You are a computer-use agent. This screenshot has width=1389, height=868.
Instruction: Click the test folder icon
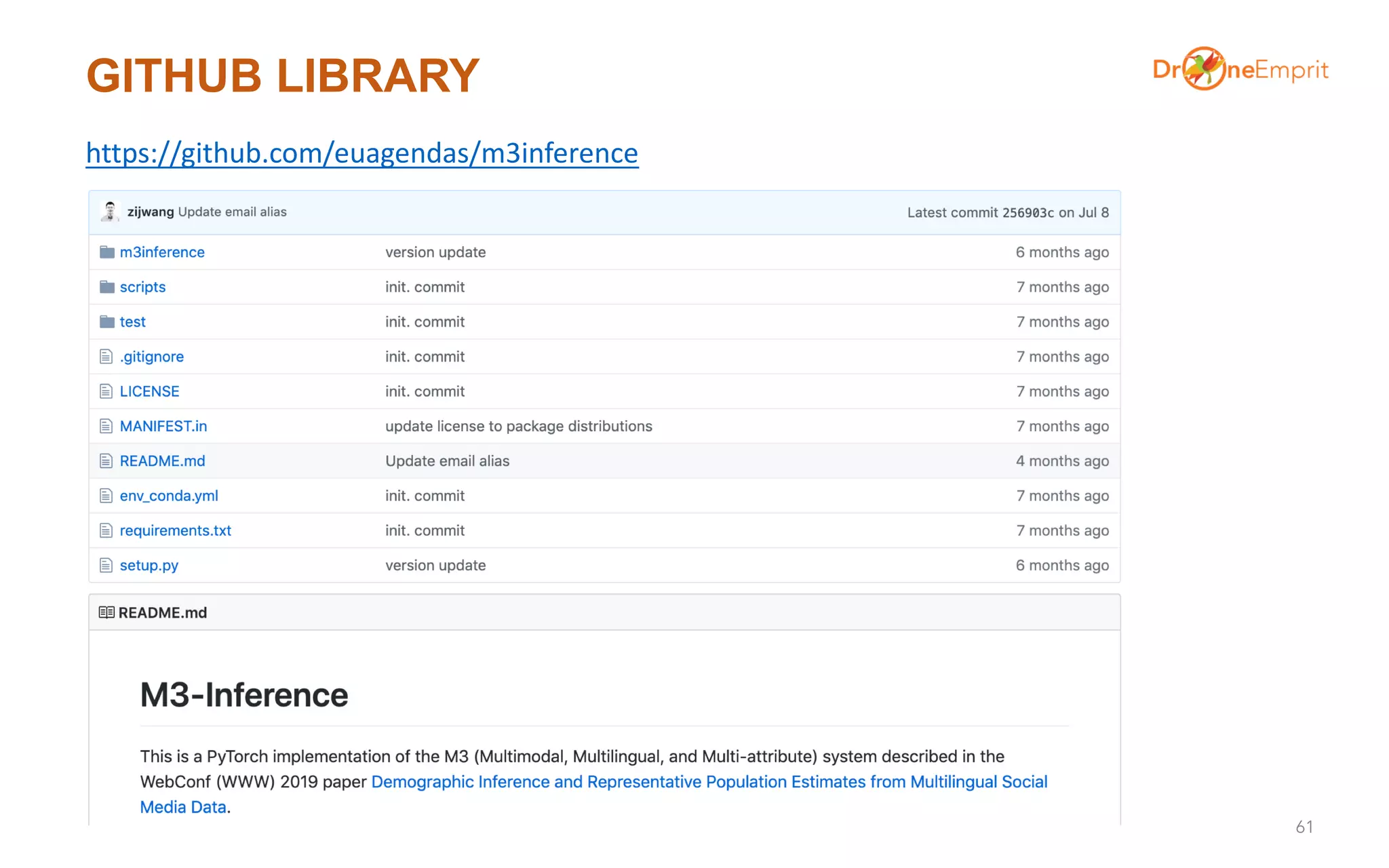(x=107, y=321)
